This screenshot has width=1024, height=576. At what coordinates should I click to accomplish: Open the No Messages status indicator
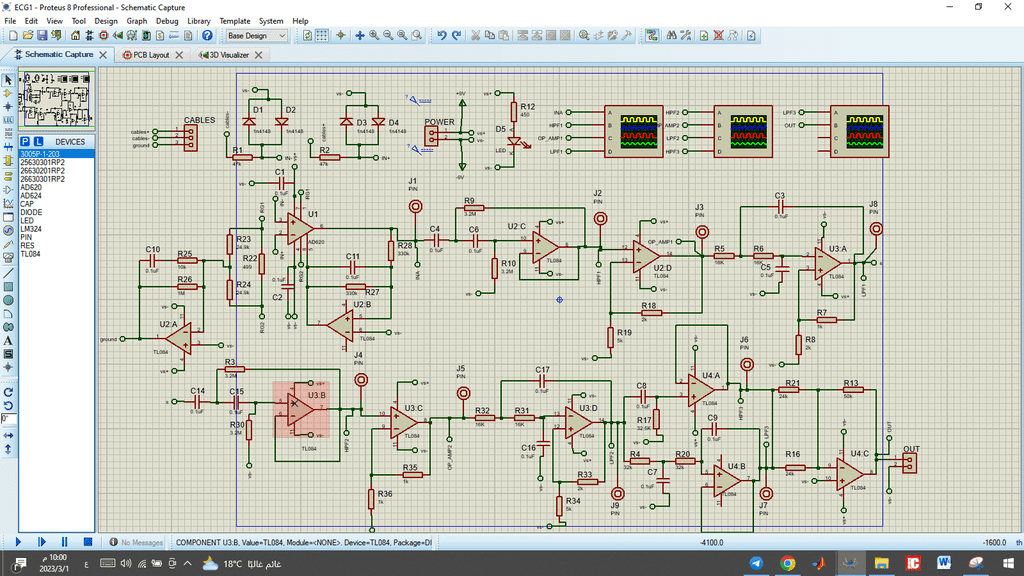[136, 542]
